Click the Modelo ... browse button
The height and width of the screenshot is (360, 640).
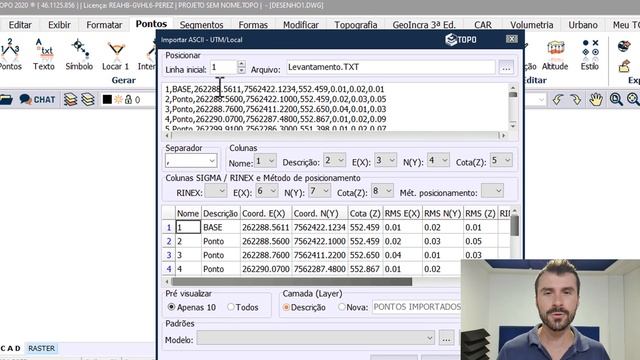tap(446, 338)
